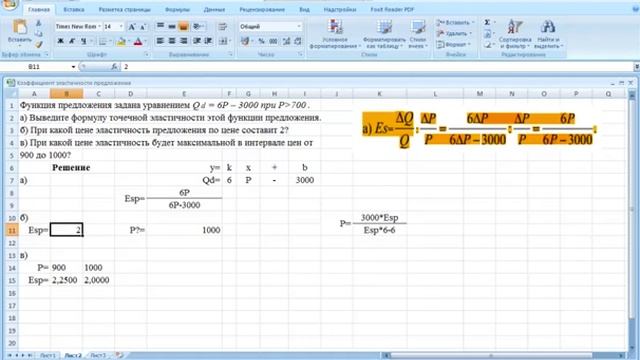
Task: Click the AutoSum sigma icon
Action: (x=487, y=22)
